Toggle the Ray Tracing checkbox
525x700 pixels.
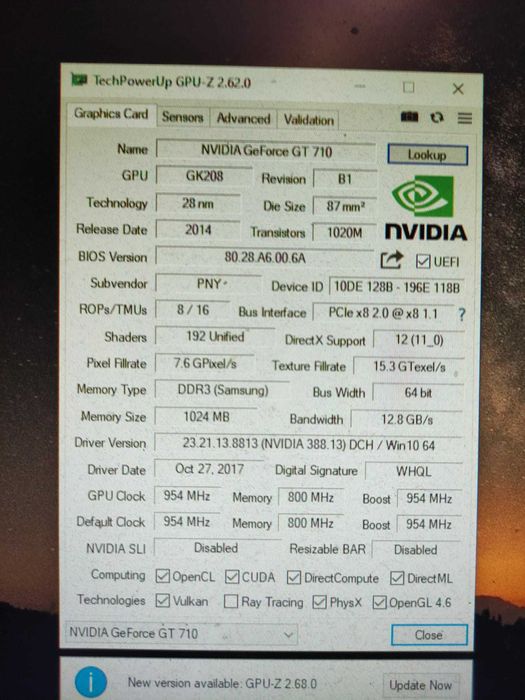(x=230, y=601)
